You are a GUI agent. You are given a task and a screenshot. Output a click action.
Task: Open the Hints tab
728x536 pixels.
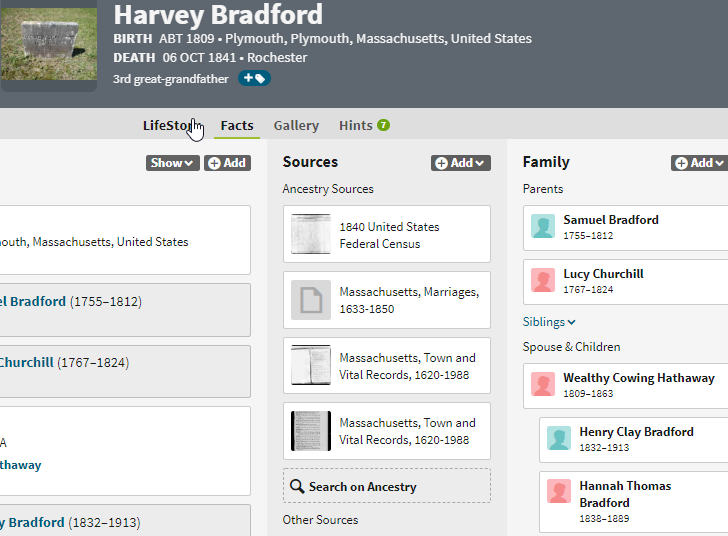click(x=355, y=126)
